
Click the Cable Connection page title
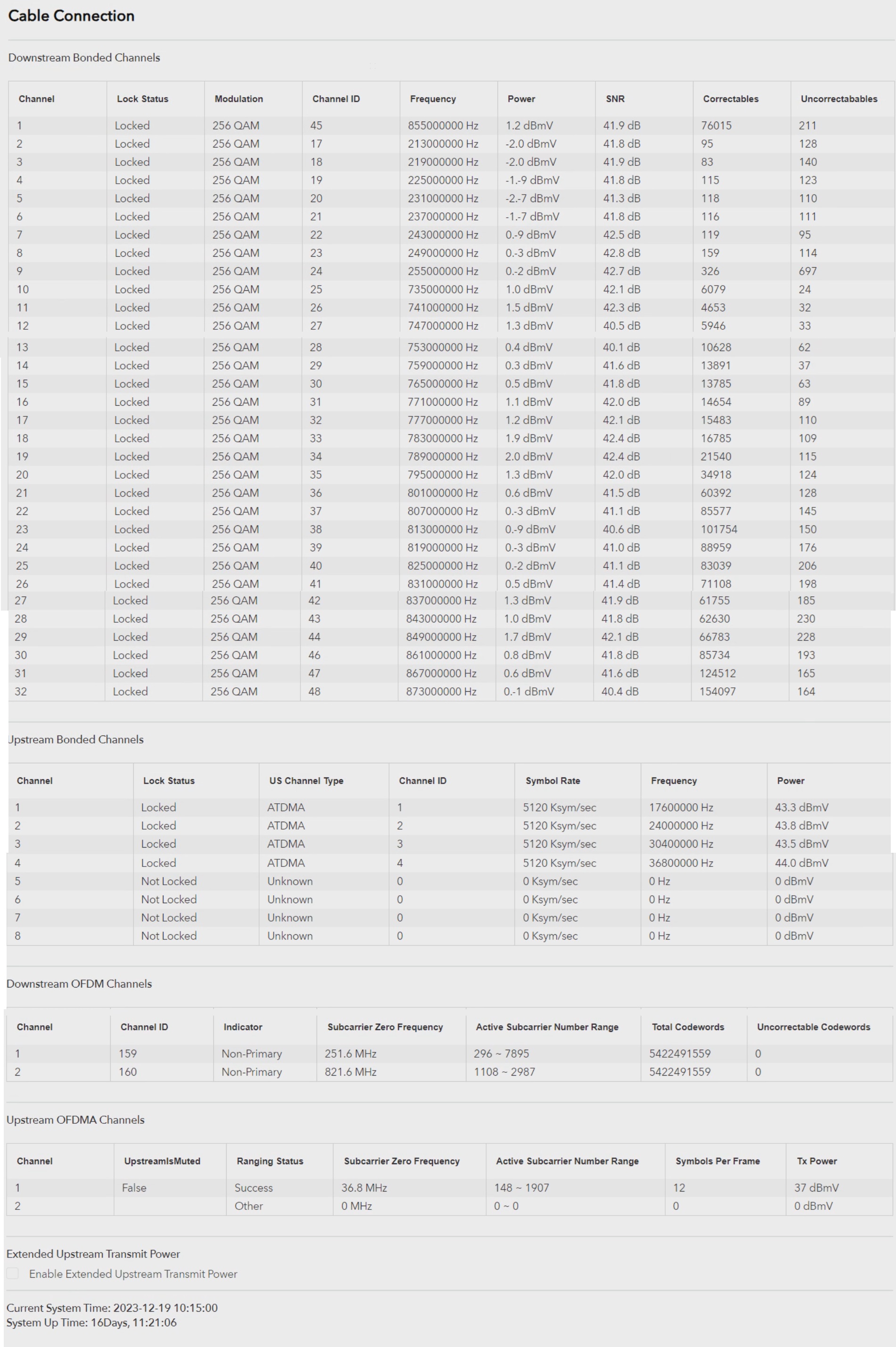point(70,16)
